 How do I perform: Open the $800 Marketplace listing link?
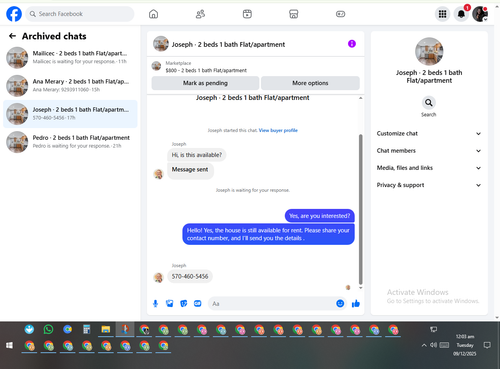(x=206, y=70)
